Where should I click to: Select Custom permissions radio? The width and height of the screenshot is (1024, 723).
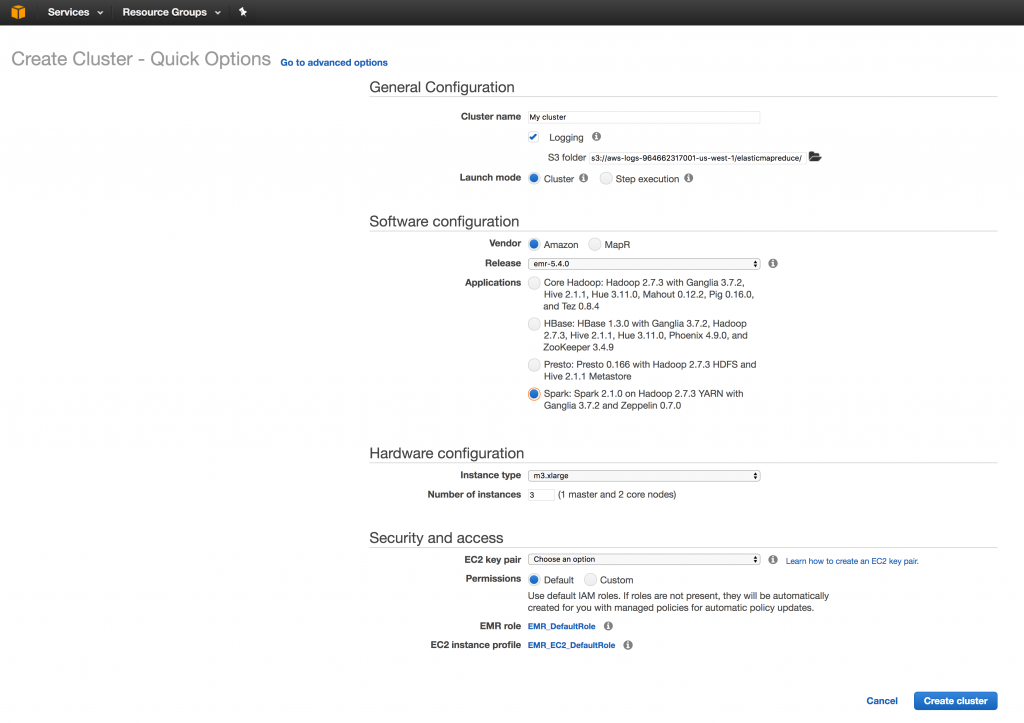coord(590,579)
